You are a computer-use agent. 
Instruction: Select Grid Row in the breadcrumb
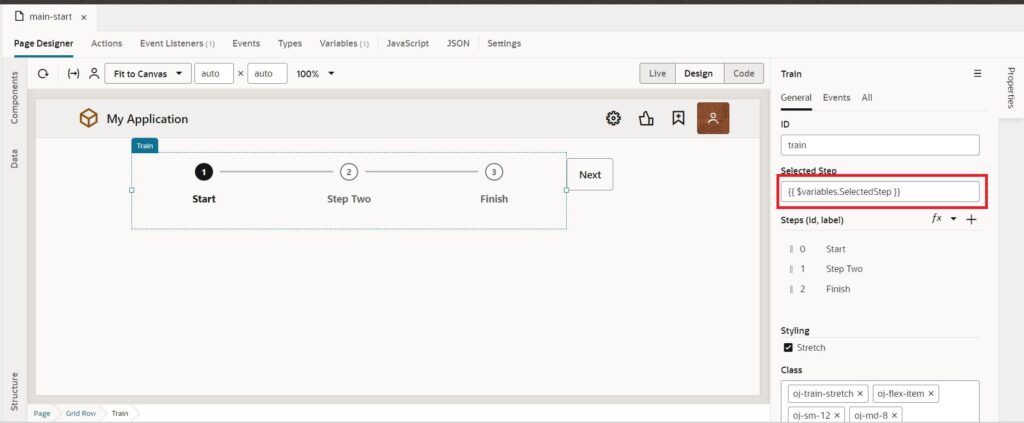tap(81, 413)
